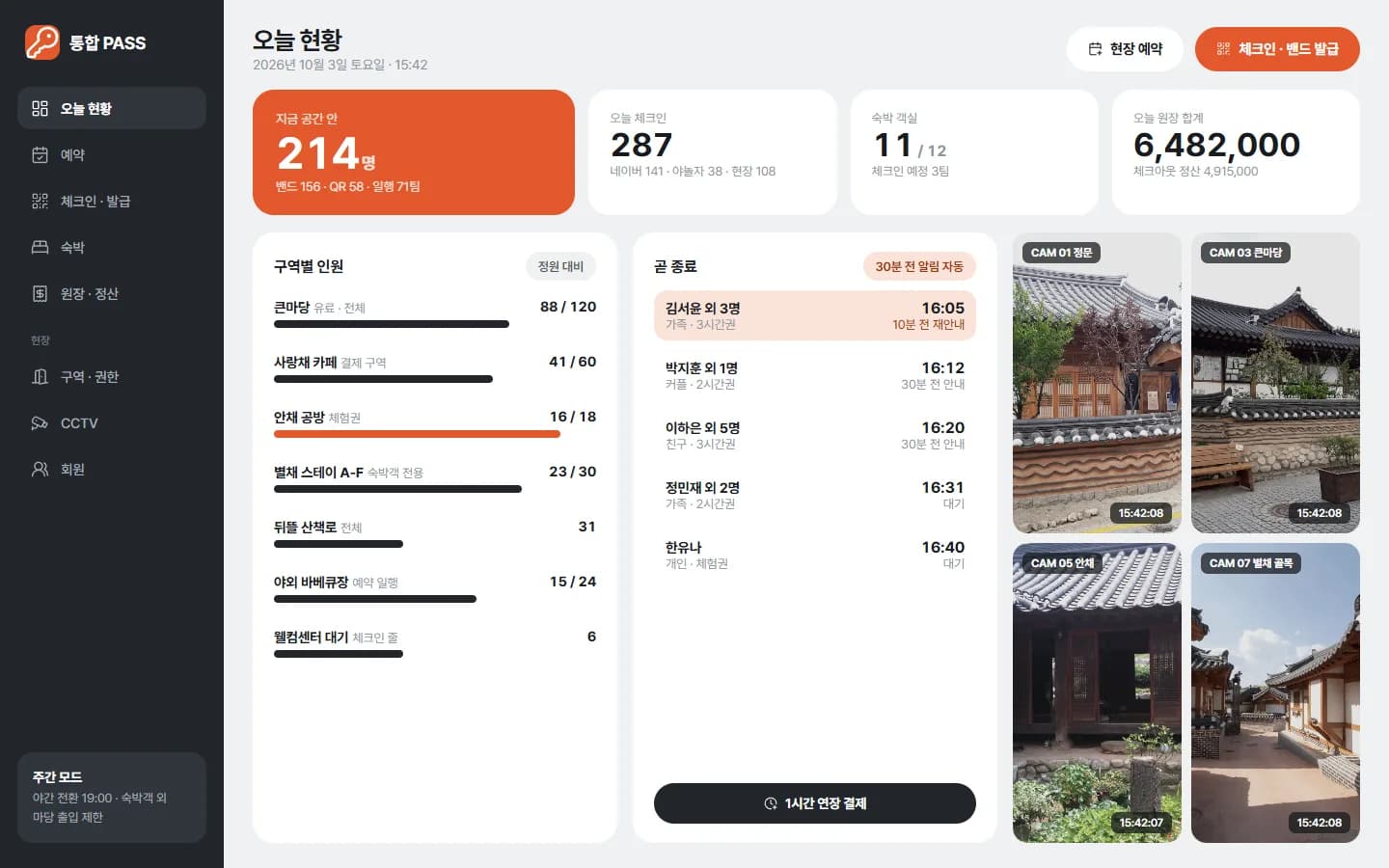Open the 숙박 객실 11/12 card
This screenshot has height=868, width=1389.
click(974, 152)
